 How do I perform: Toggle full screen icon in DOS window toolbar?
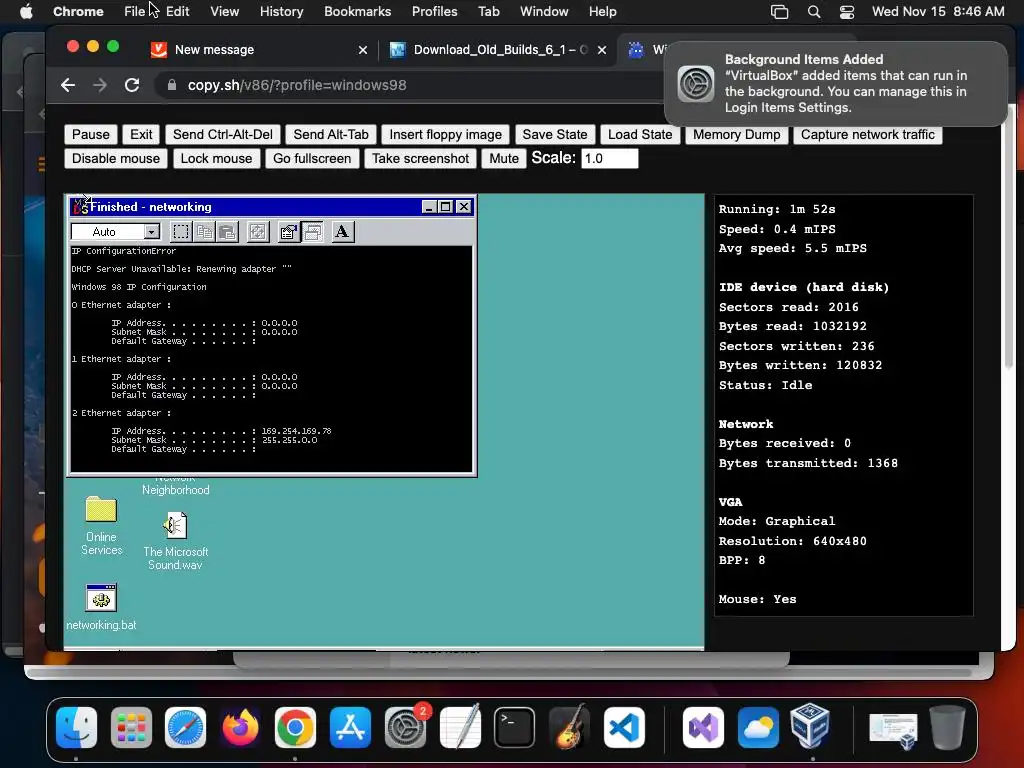258,232
